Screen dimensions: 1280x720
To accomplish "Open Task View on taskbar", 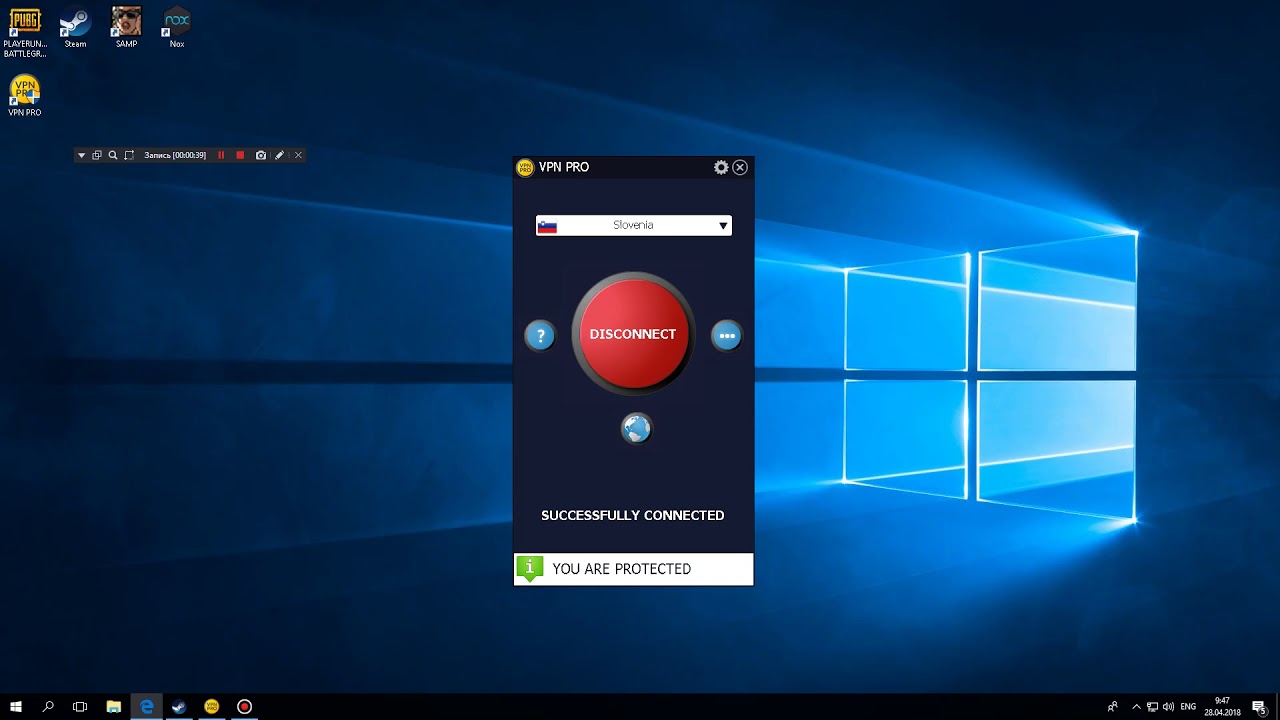I will (x=80, y=706).
